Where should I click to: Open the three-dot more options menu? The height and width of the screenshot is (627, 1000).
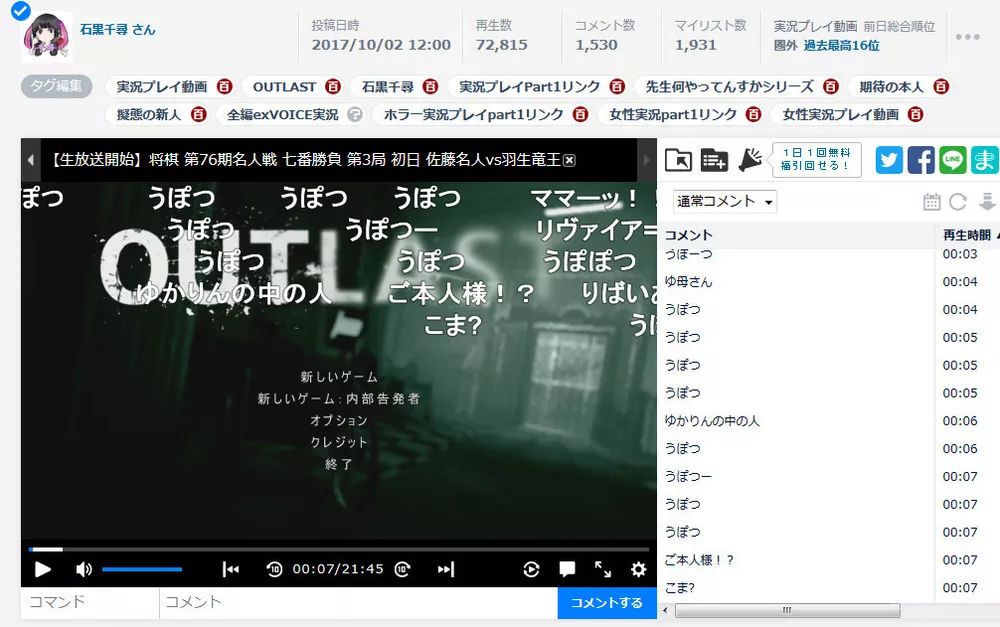(967, 37)
